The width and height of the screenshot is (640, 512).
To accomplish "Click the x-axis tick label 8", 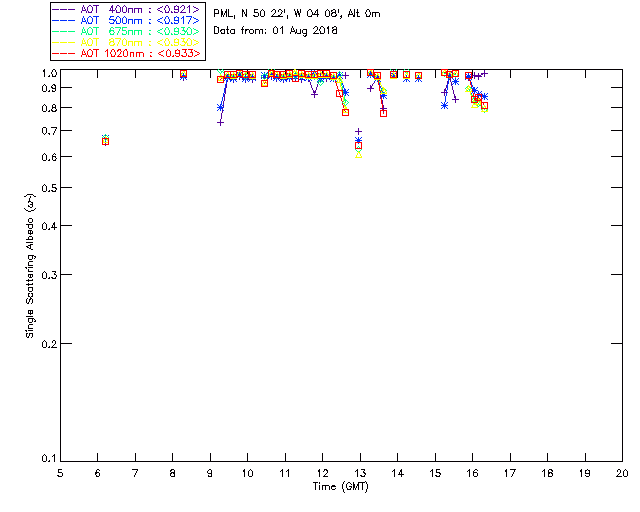I will (173, 474).
